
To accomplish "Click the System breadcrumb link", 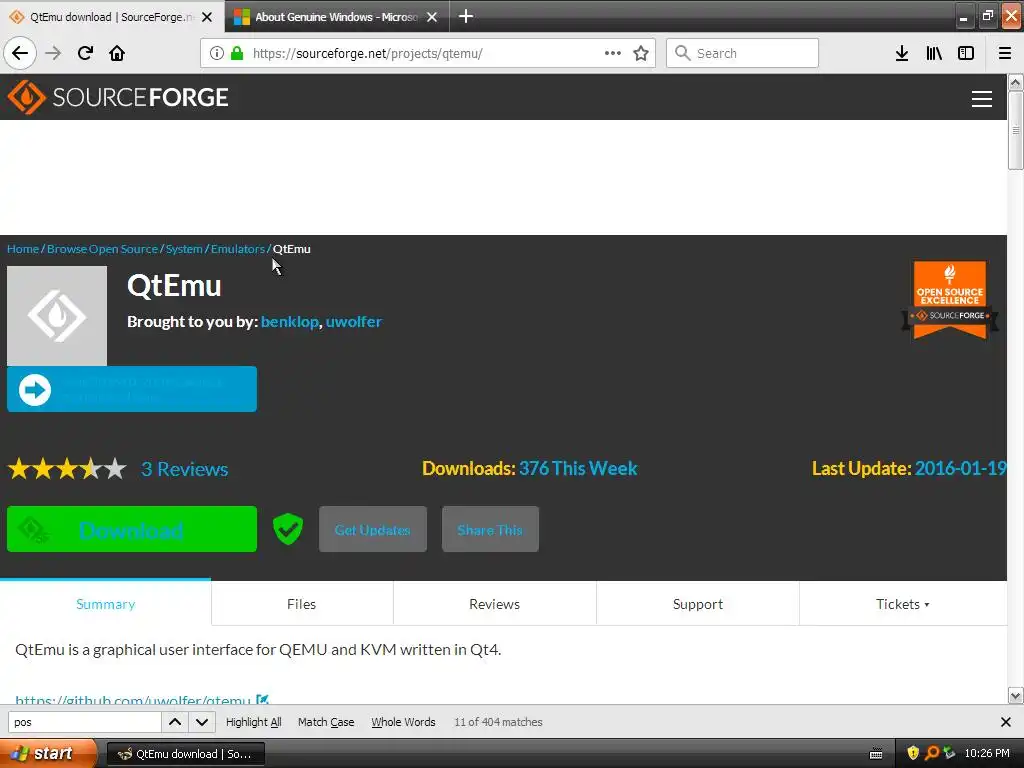I will pos(184,249).
